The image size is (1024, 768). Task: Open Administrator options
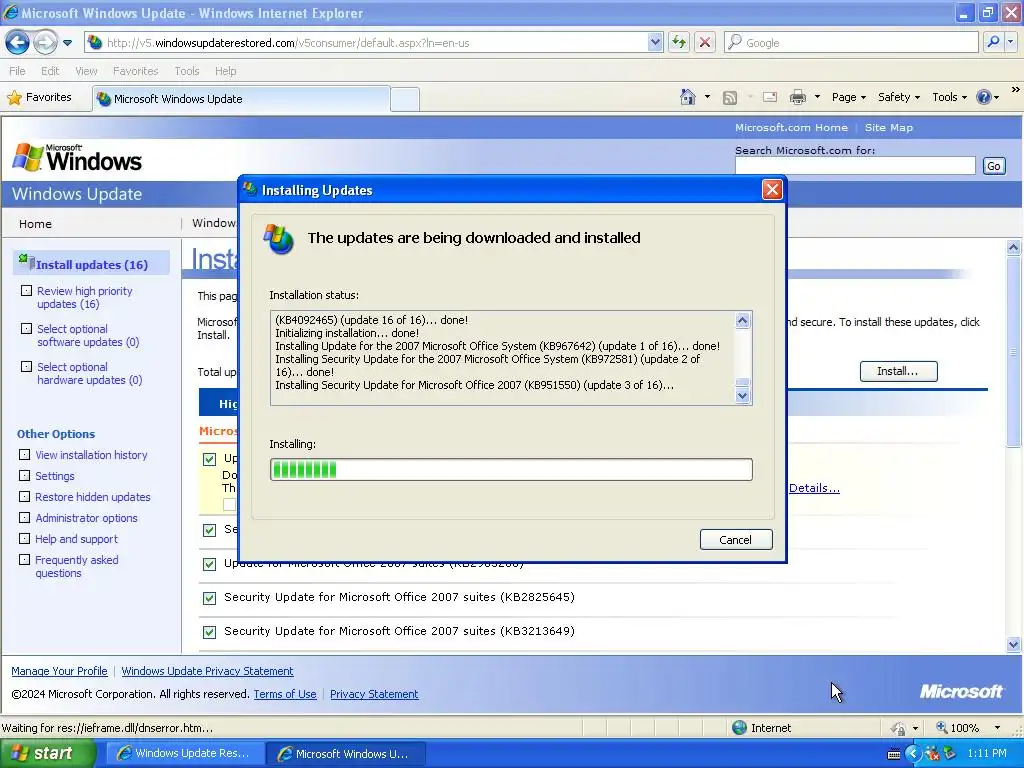point(86,518)
